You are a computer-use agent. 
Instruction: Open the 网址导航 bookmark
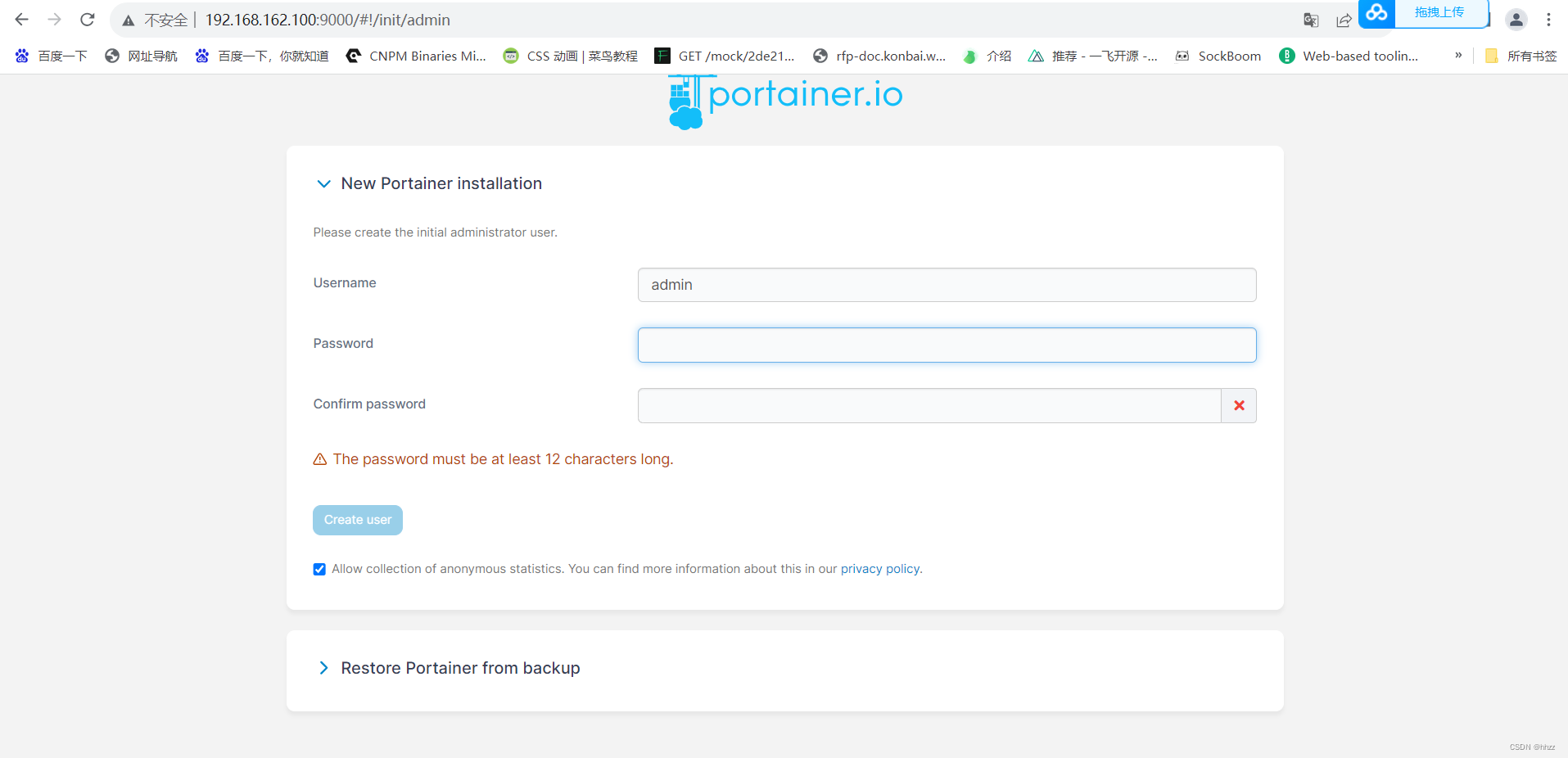pyautogui.click(x=141, y=56)
